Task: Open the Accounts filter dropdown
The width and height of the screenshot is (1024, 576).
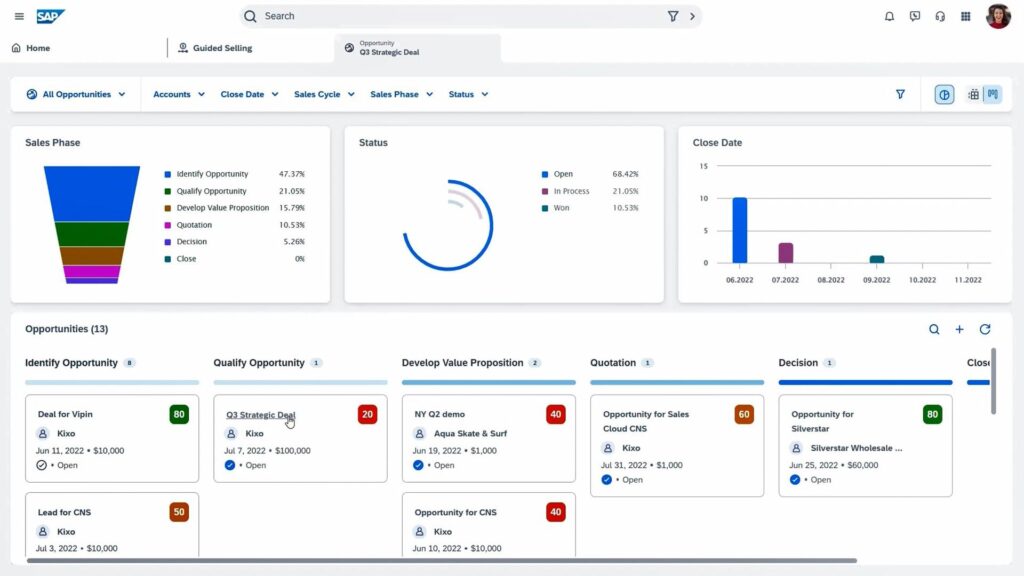Action: [x=177, y=93]
